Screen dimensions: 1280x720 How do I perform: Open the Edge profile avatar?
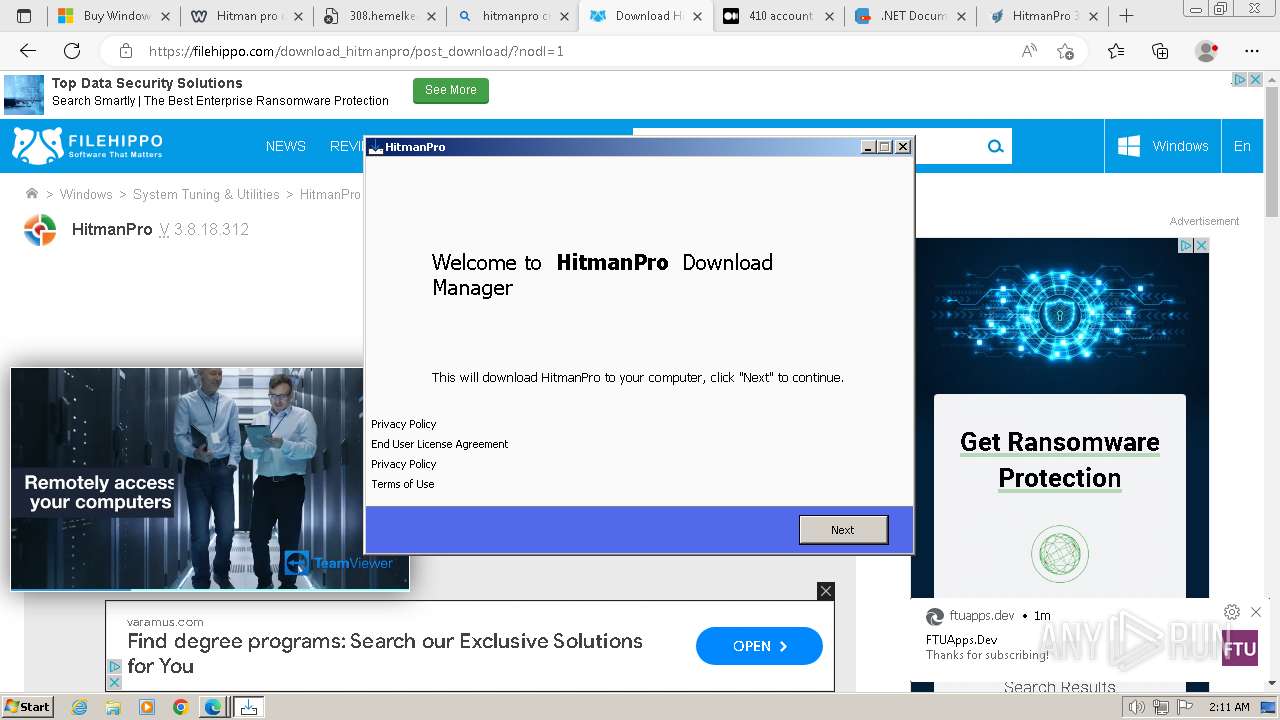click(1207, 51)
